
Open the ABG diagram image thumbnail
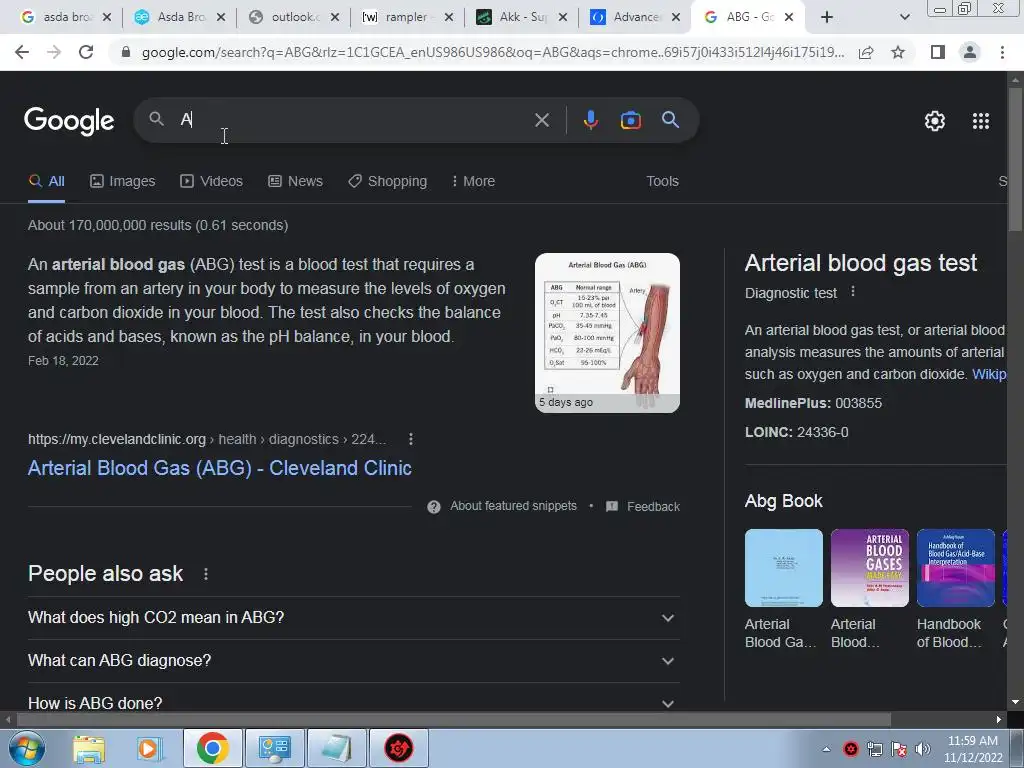tap(607, 333)
